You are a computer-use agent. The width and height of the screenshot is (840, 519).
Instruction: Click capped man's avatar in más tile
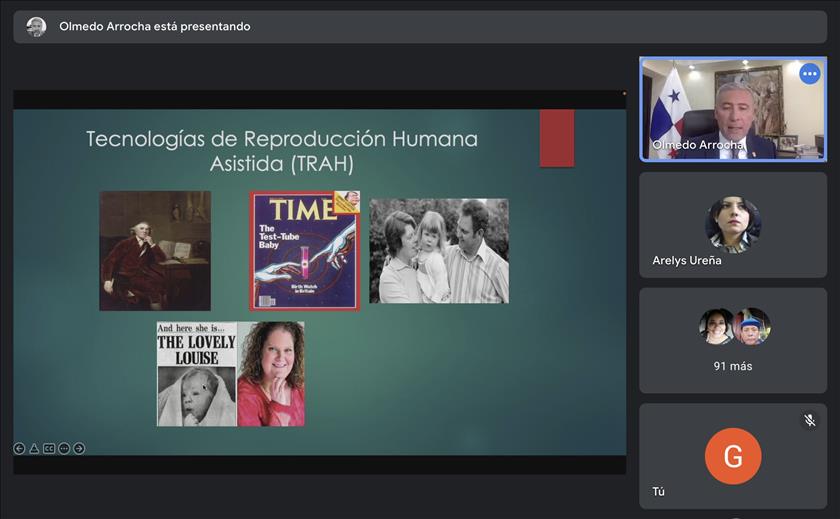752,326
